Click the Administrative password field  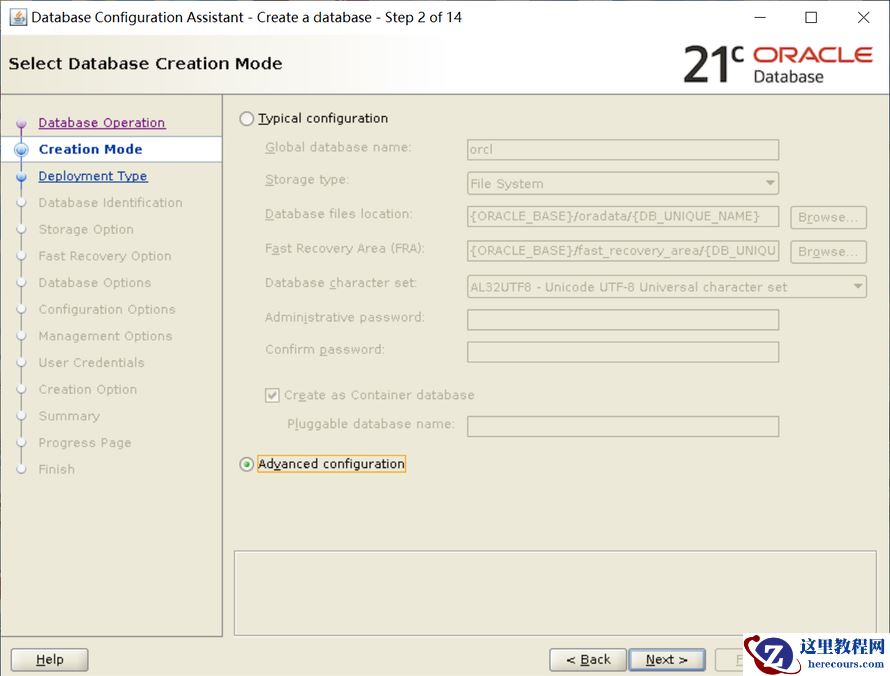623,320
